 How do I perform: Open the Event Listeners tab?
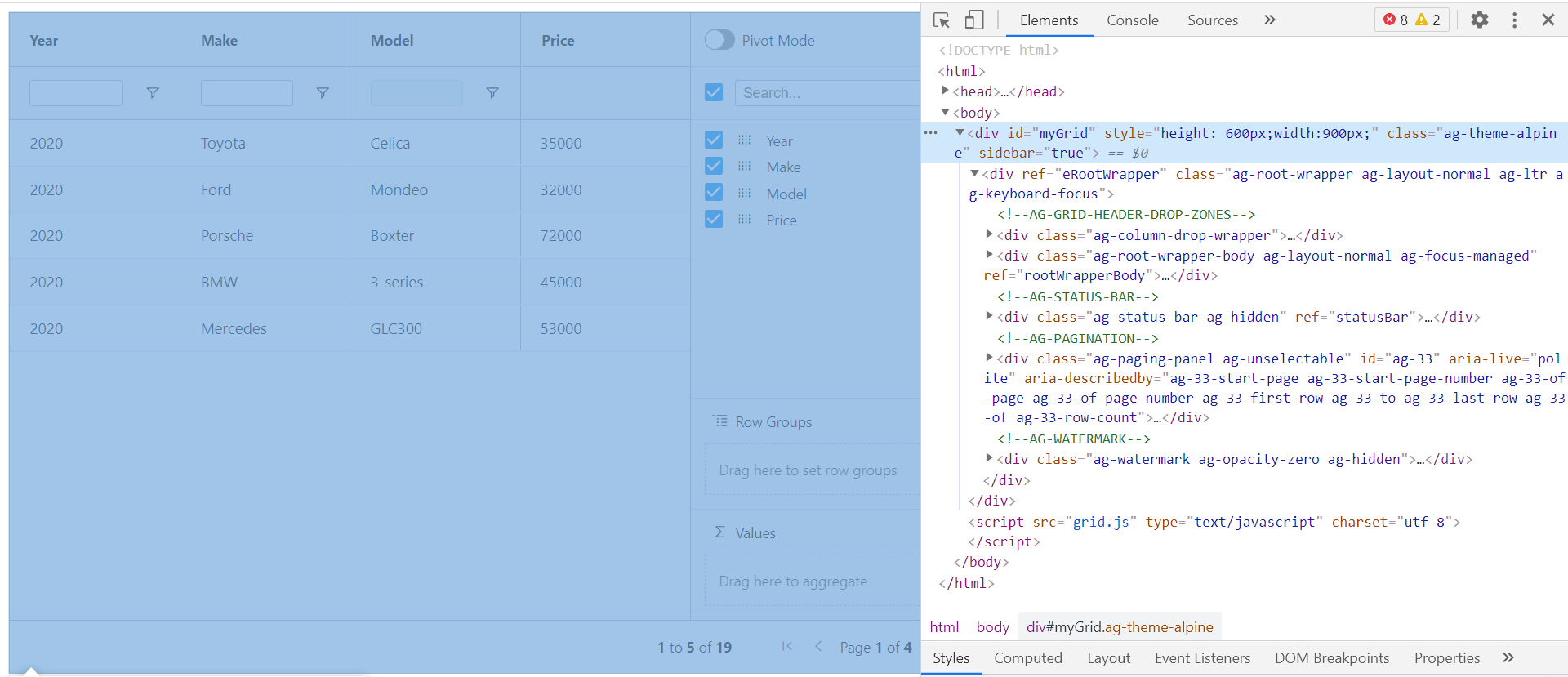(1202, 658)
